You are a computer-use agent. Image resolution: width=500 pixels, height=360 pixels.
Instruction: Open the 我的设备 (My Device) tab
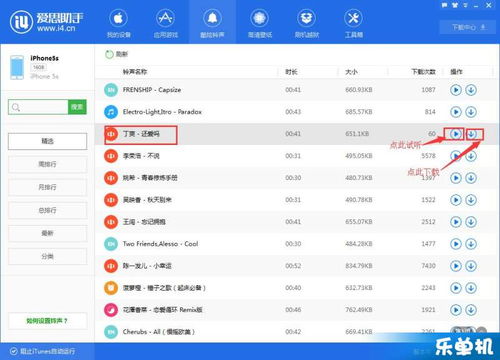[x=118, y=23]
